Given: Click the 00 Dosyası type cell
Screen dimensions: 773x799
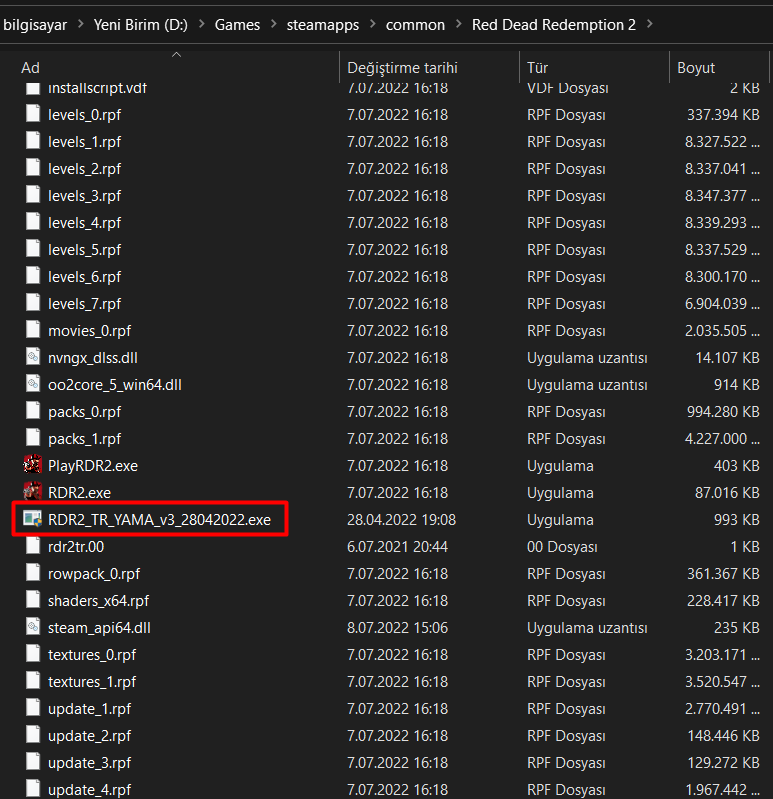Looking at the screenshot, I should coord(562,547).
